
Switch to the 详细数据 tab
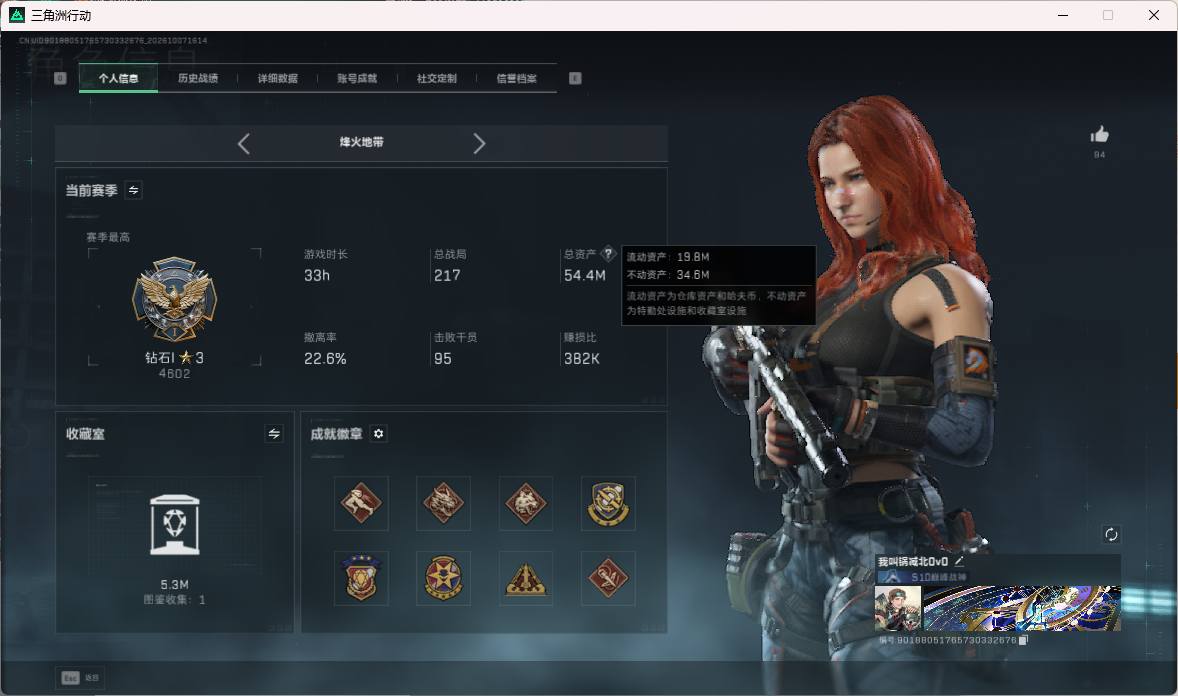coord(277,78)
